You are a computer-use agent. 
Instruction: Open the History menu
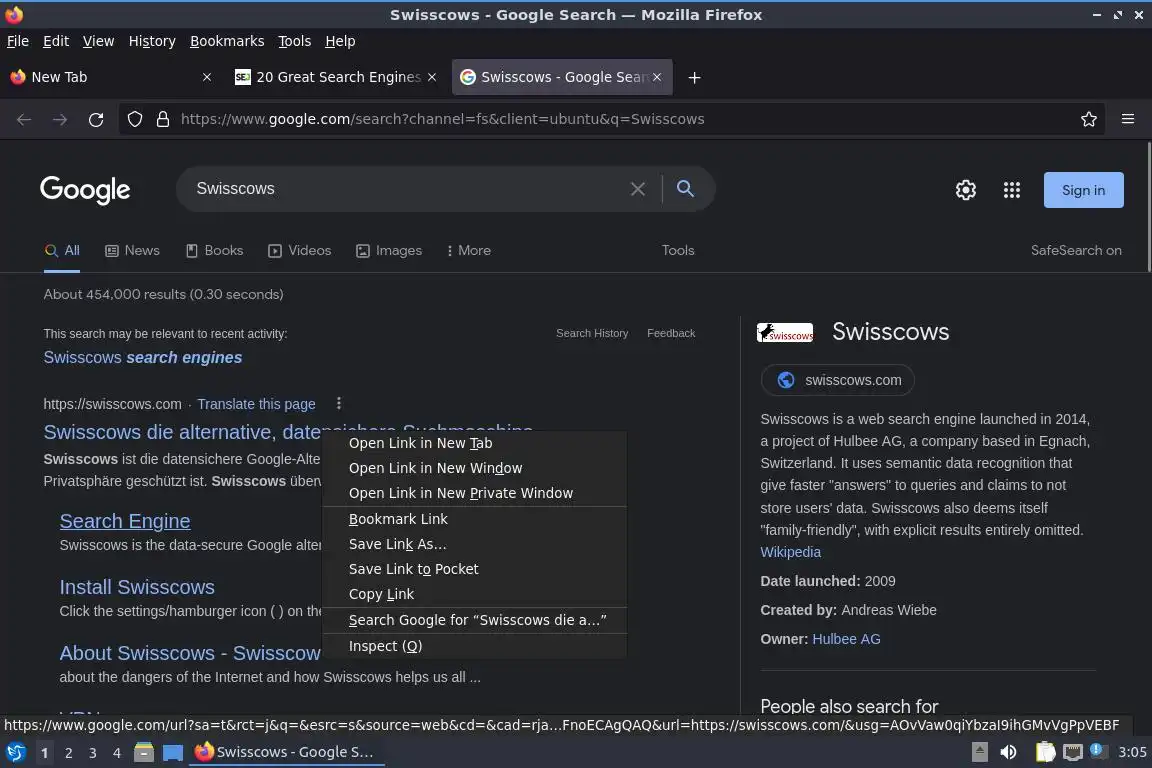click(x=152, y=41)
